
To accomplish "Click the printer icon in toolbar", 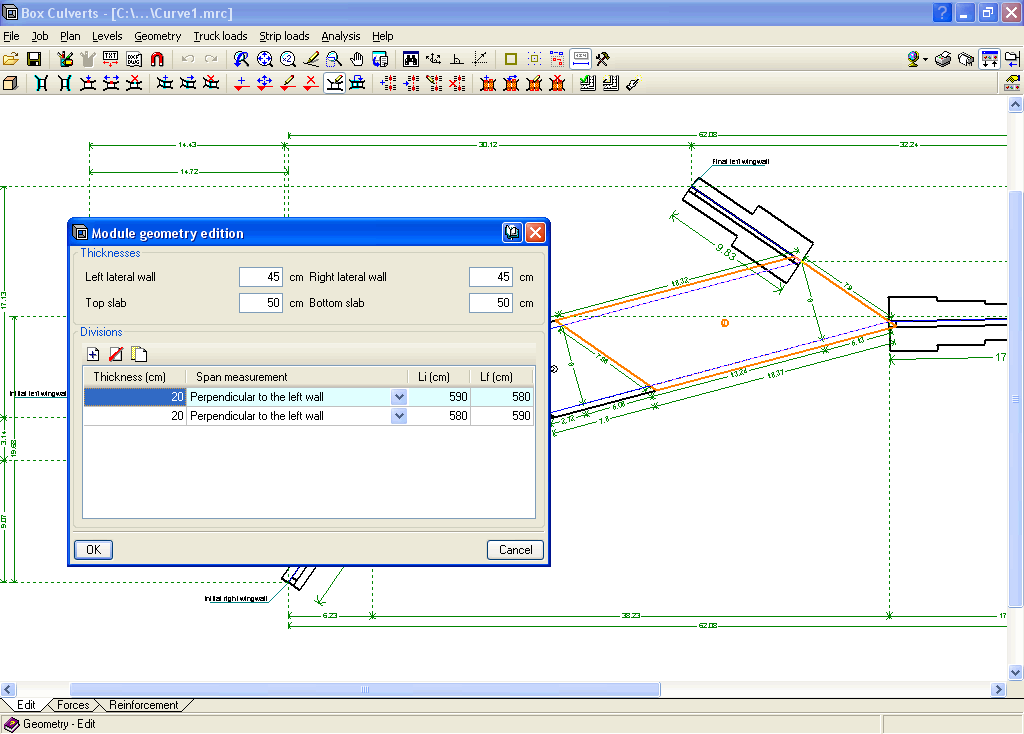I will (x=942, y=60).
